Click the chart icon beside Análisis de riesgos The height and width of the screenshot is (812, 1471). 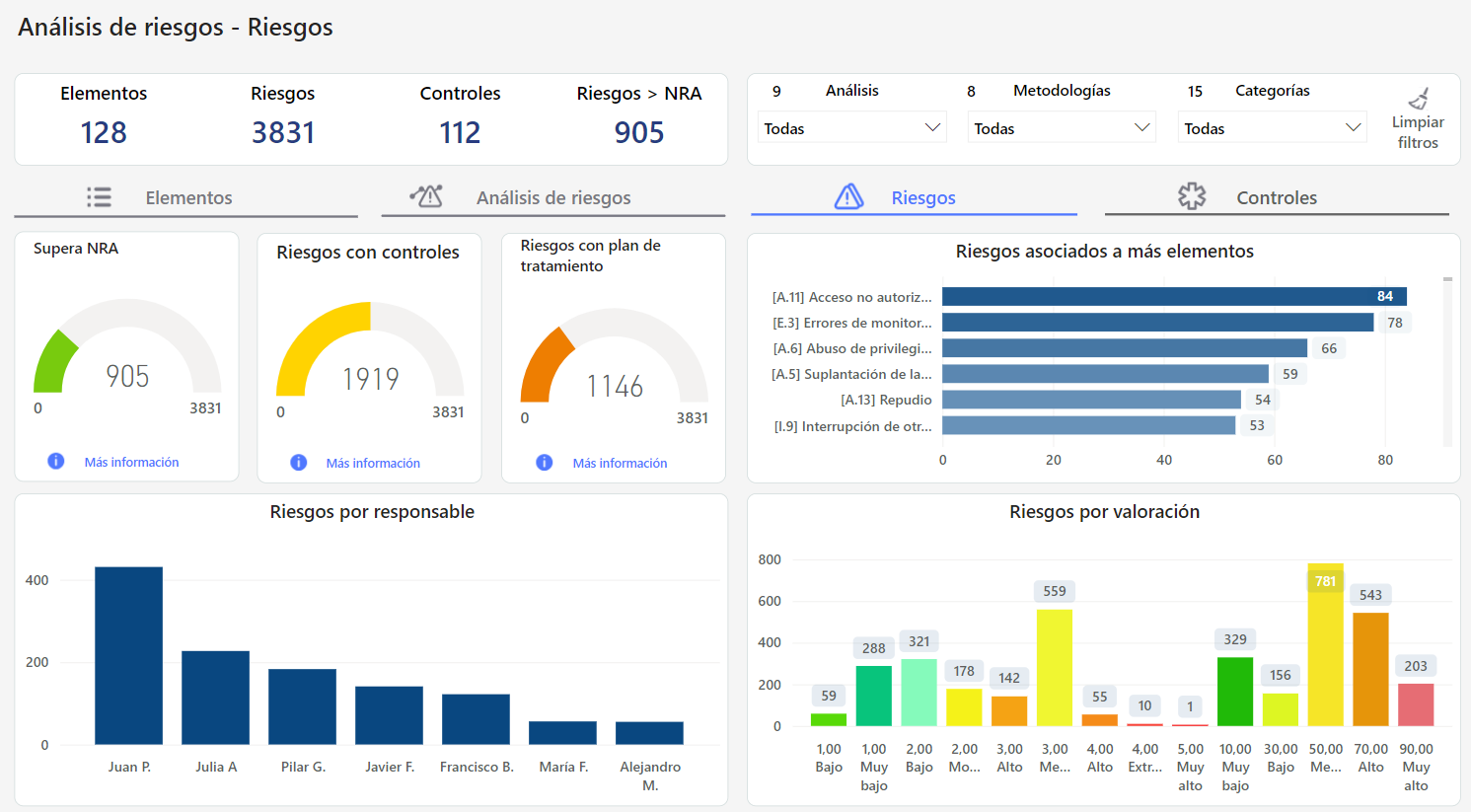426,196
